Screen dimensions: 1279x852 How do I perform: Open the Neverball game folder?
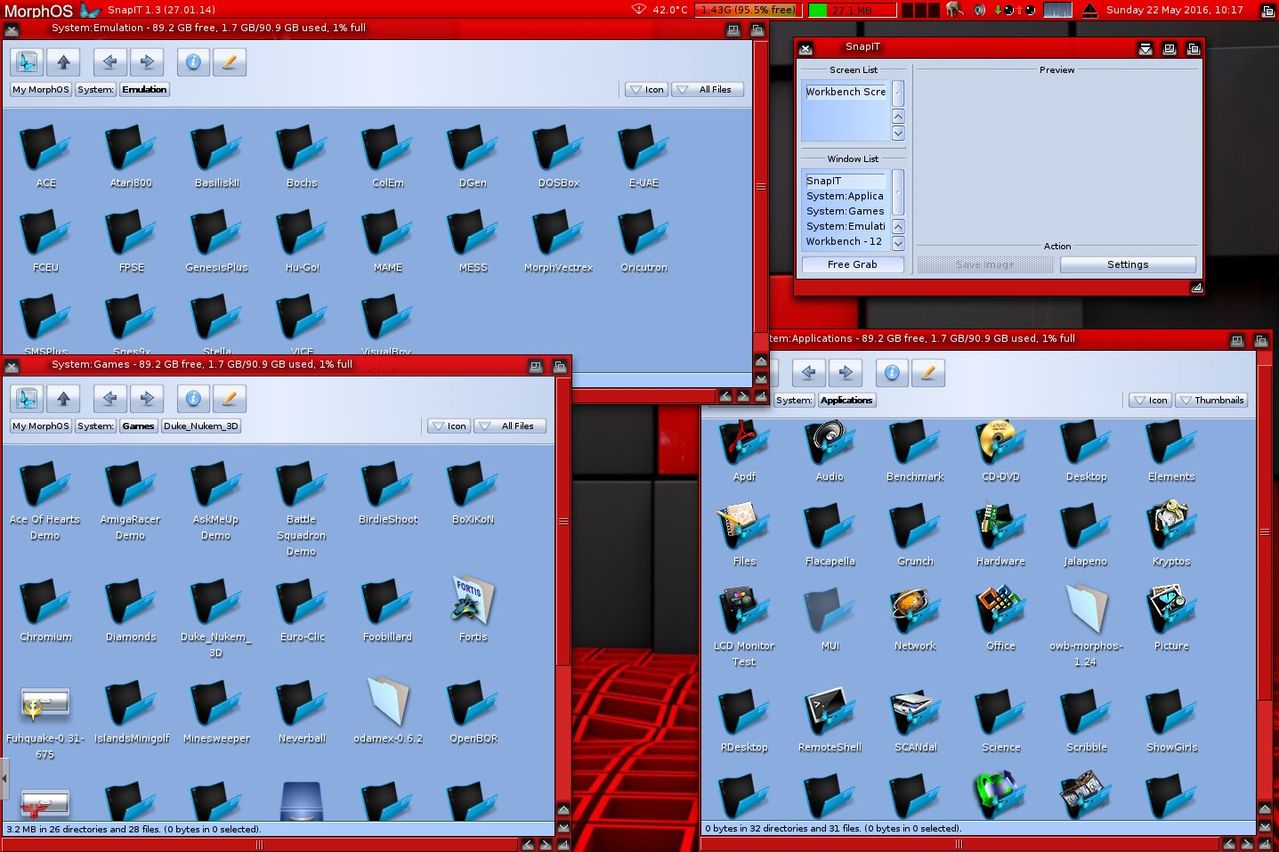301,705
